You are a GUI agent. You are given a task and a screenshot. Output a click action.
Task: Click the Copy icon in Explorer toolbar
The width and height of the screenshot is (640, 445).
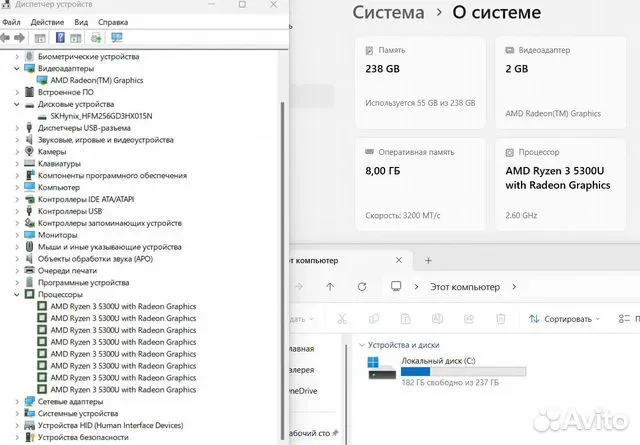click(x=373, y=318)
